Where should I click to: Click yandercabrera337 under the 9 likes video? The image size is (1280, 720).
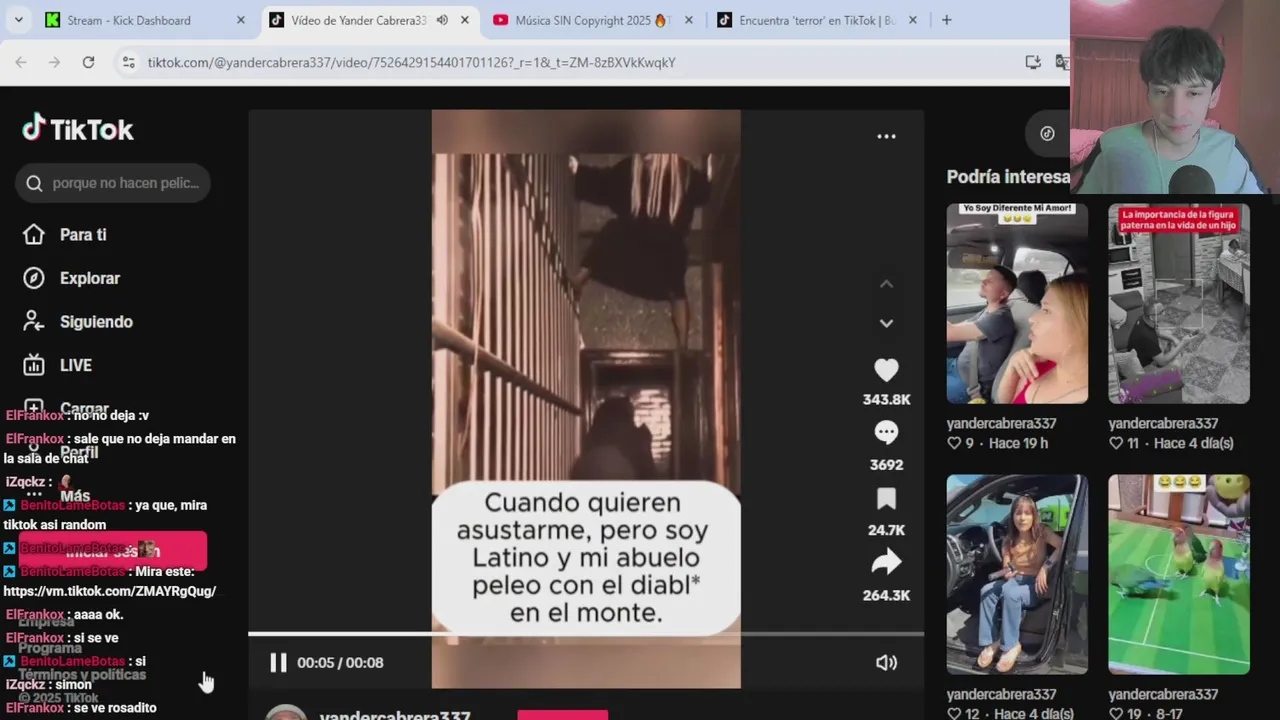[1002, 423]
